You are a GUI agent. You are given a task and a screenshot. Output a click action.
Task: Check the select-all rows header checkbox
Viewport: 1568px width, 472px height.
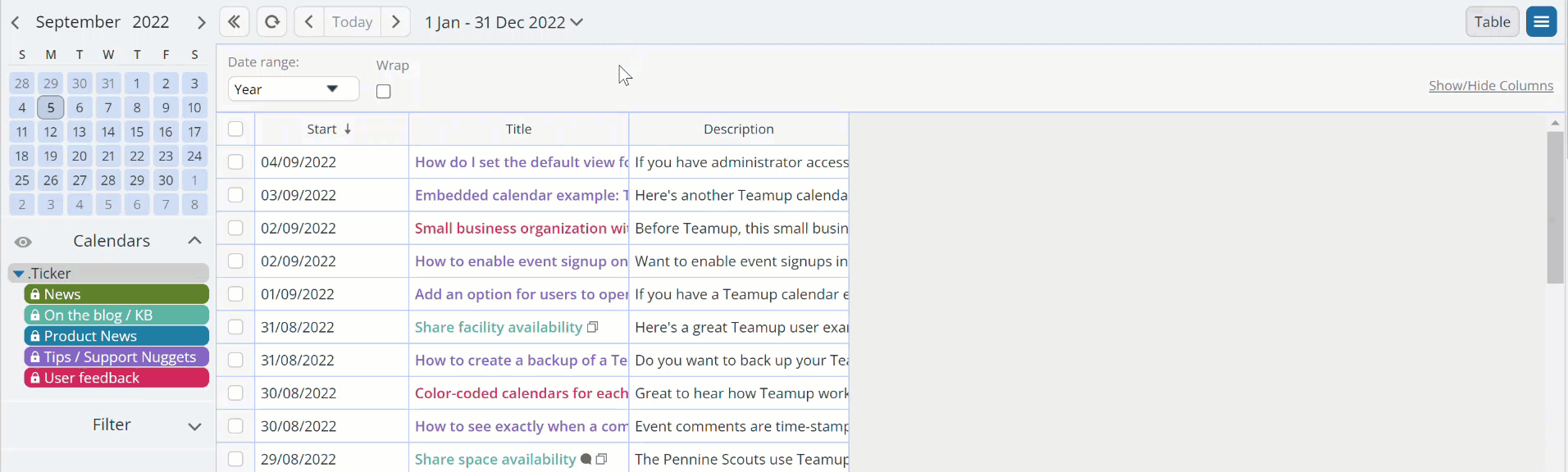point(235,129)
